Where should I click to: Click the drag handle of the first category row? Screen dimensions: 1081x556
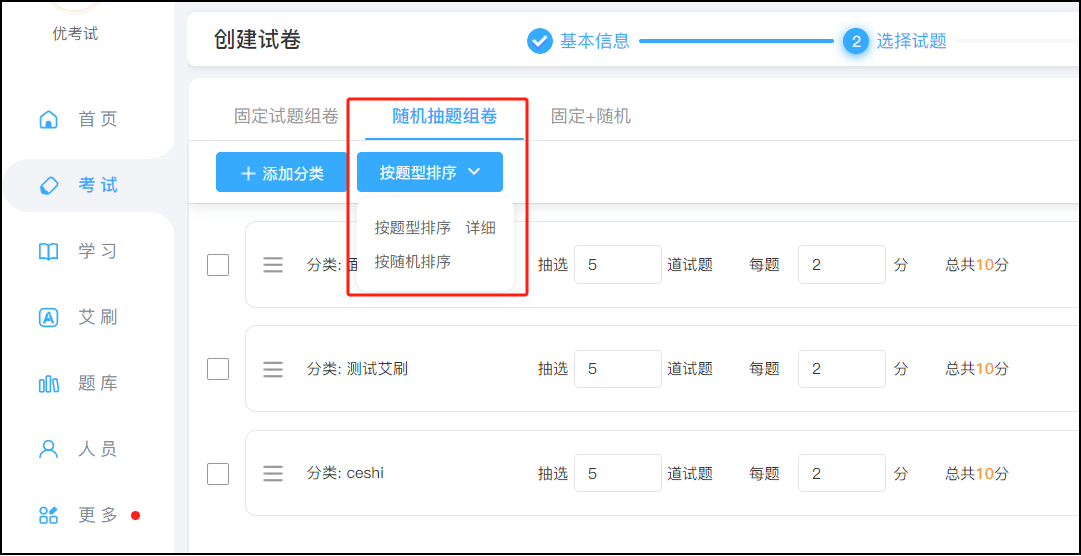274,265
